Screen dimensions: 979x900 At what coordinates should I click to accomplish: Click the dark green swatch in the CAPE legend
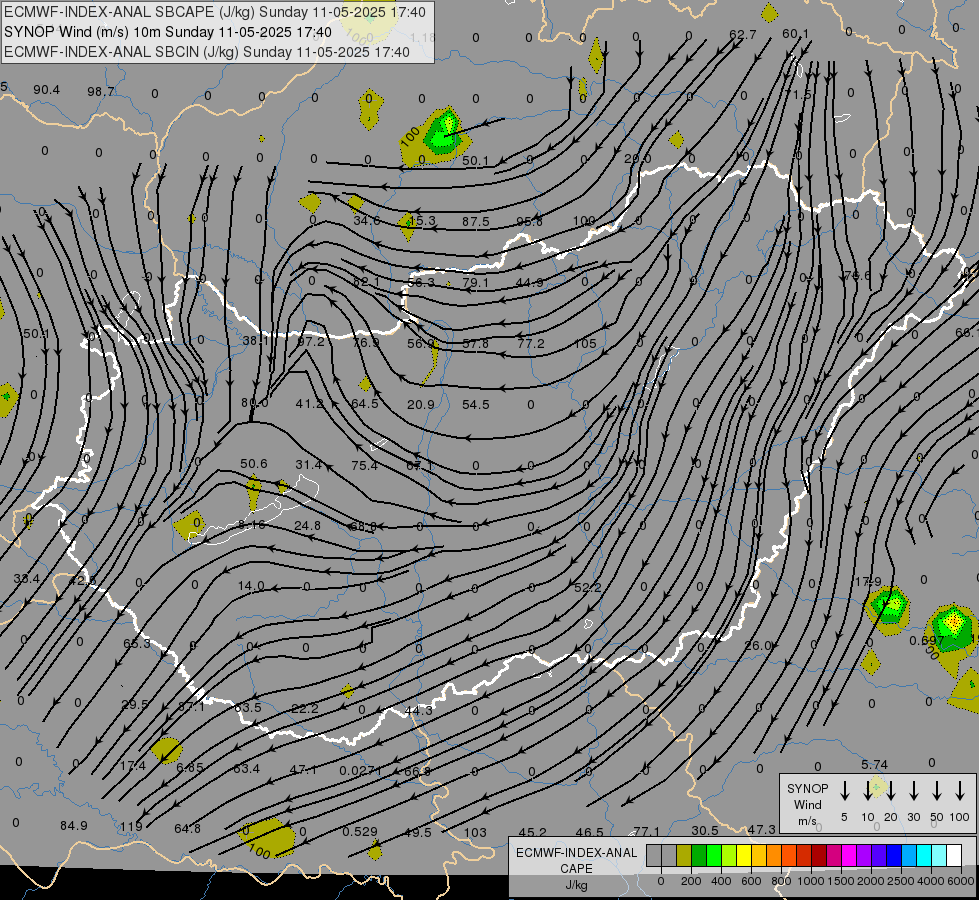[699, 856]
